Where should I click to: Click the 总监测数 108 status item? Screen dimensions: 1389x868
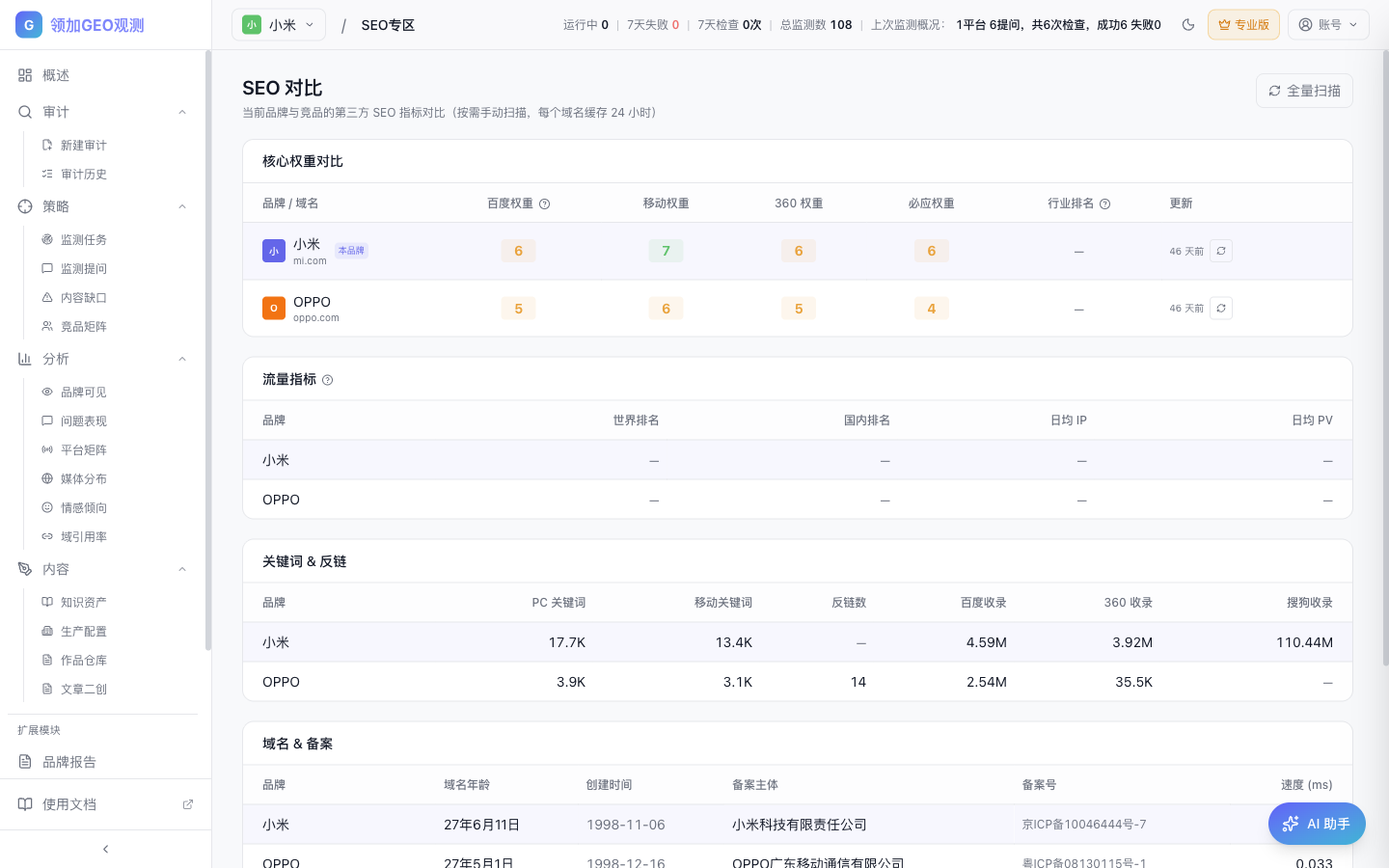tap(816, 25)
